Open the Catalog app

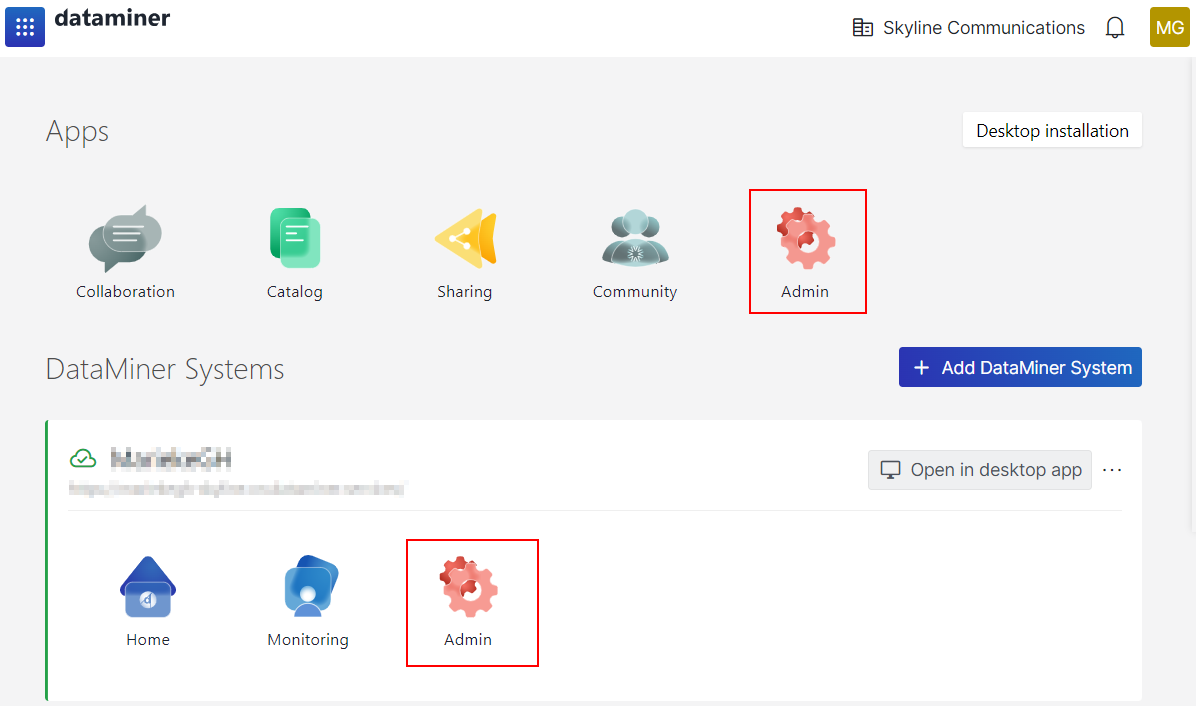pyautogui.click(x=294, y=252)
